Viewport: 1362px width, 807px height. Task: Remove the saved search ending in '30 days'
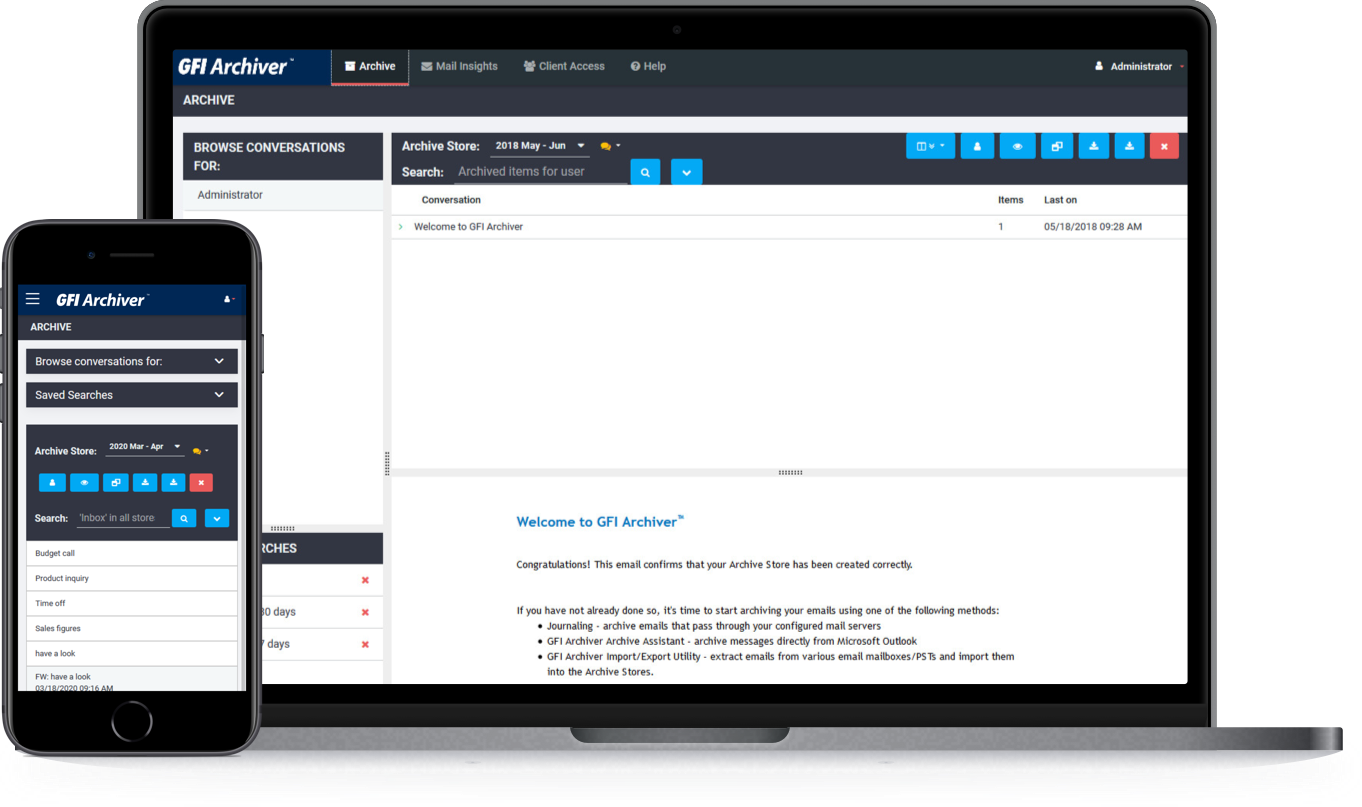[365, 612]
